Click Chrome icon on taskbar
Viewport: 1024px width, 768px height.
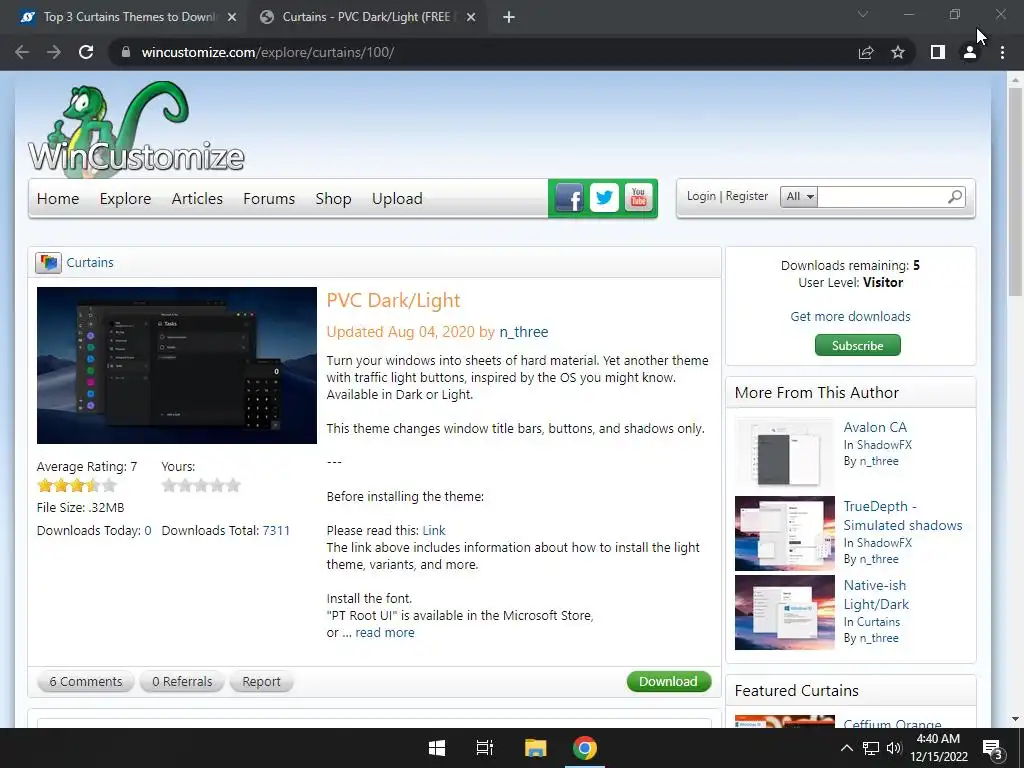click(x=585, y=748)
